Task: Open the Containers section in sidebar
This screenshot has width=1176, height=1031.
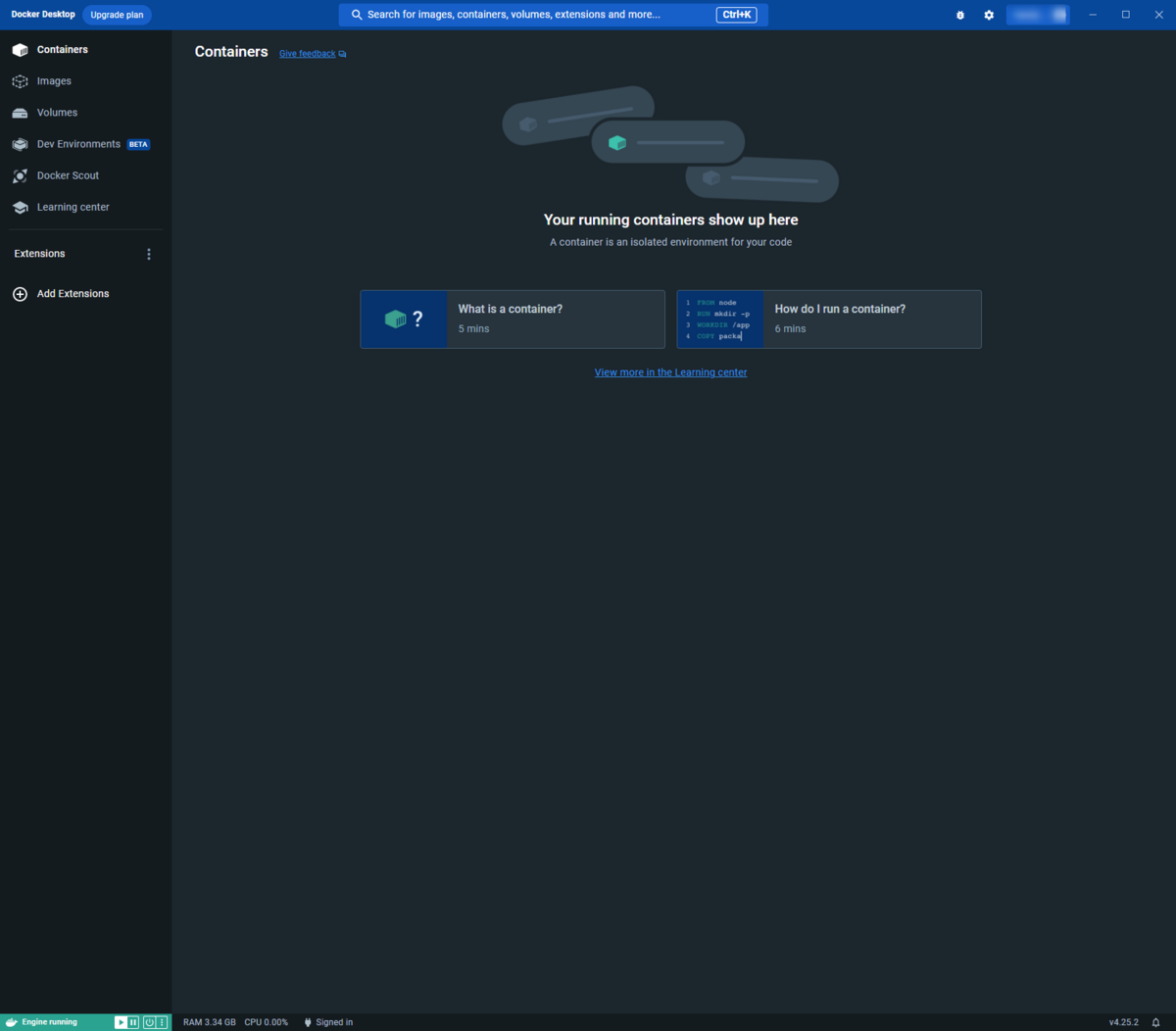Action: point(85,50)
